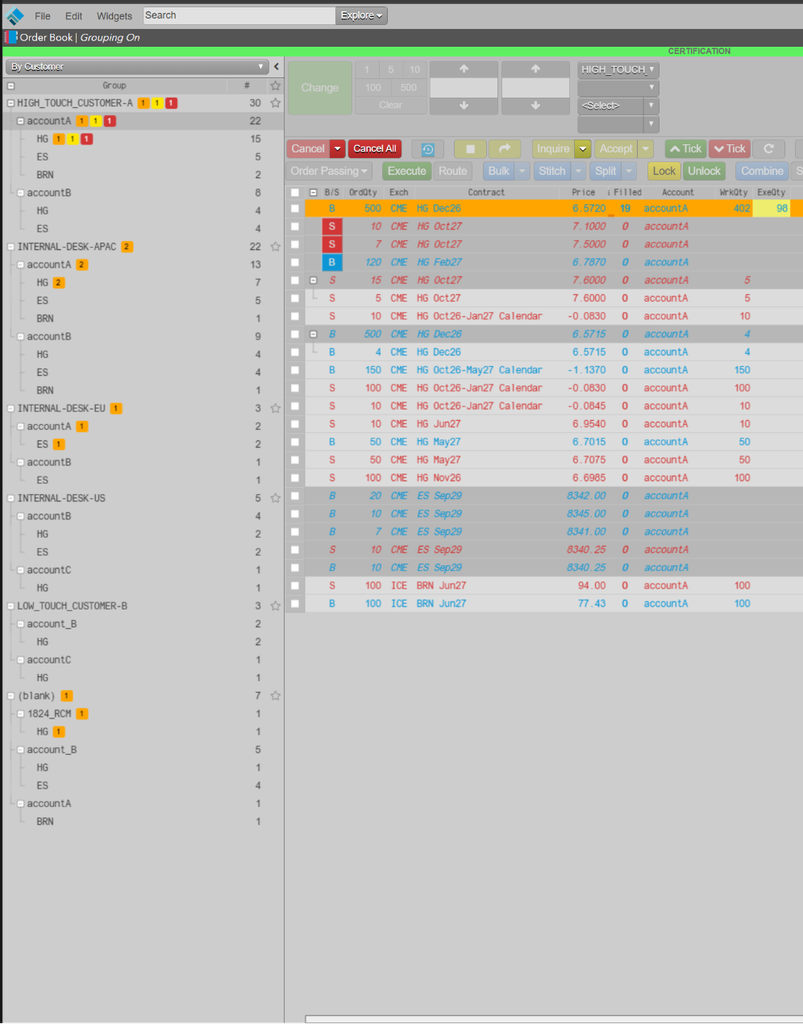The height and width of the screenshot is (1024, 803).
Task: Click the Order Book widget icon
Action: (11, 37)
